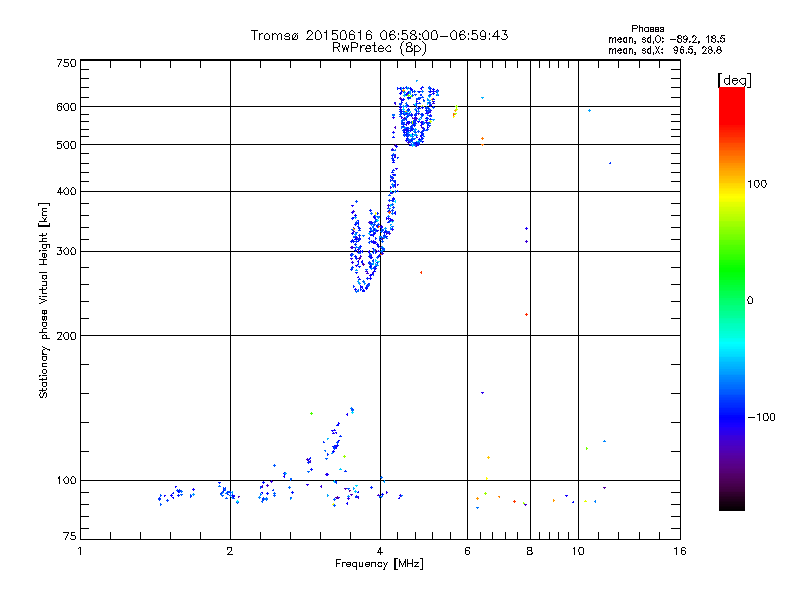Click x-axis tick label '1'
800x600 pixels.
[80, 551]
